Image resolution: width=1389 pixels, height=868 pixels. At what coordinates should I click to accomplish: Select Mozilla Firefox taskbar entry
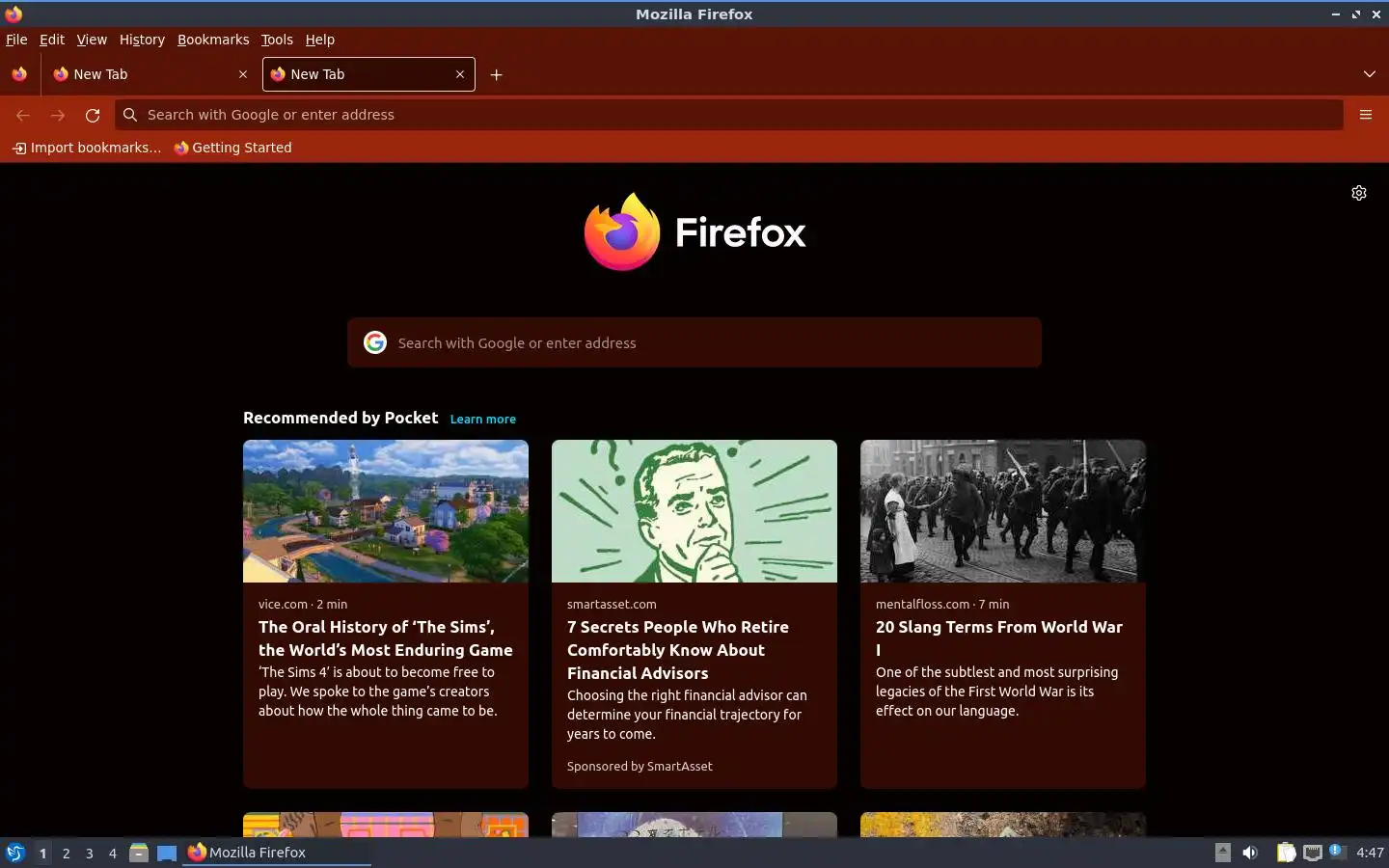(278, 853)
